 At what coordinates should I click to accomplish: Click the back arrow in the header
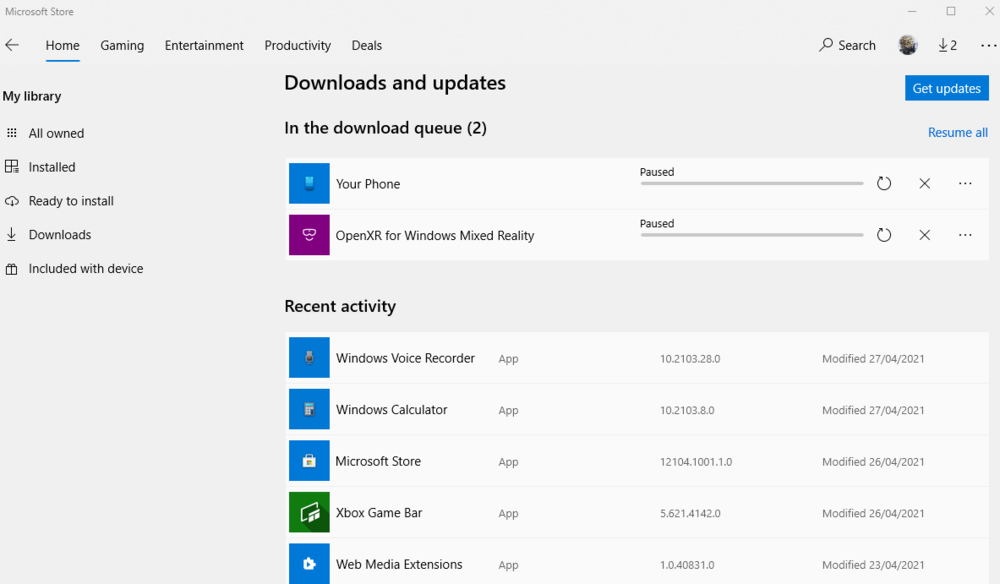point(12,45)
